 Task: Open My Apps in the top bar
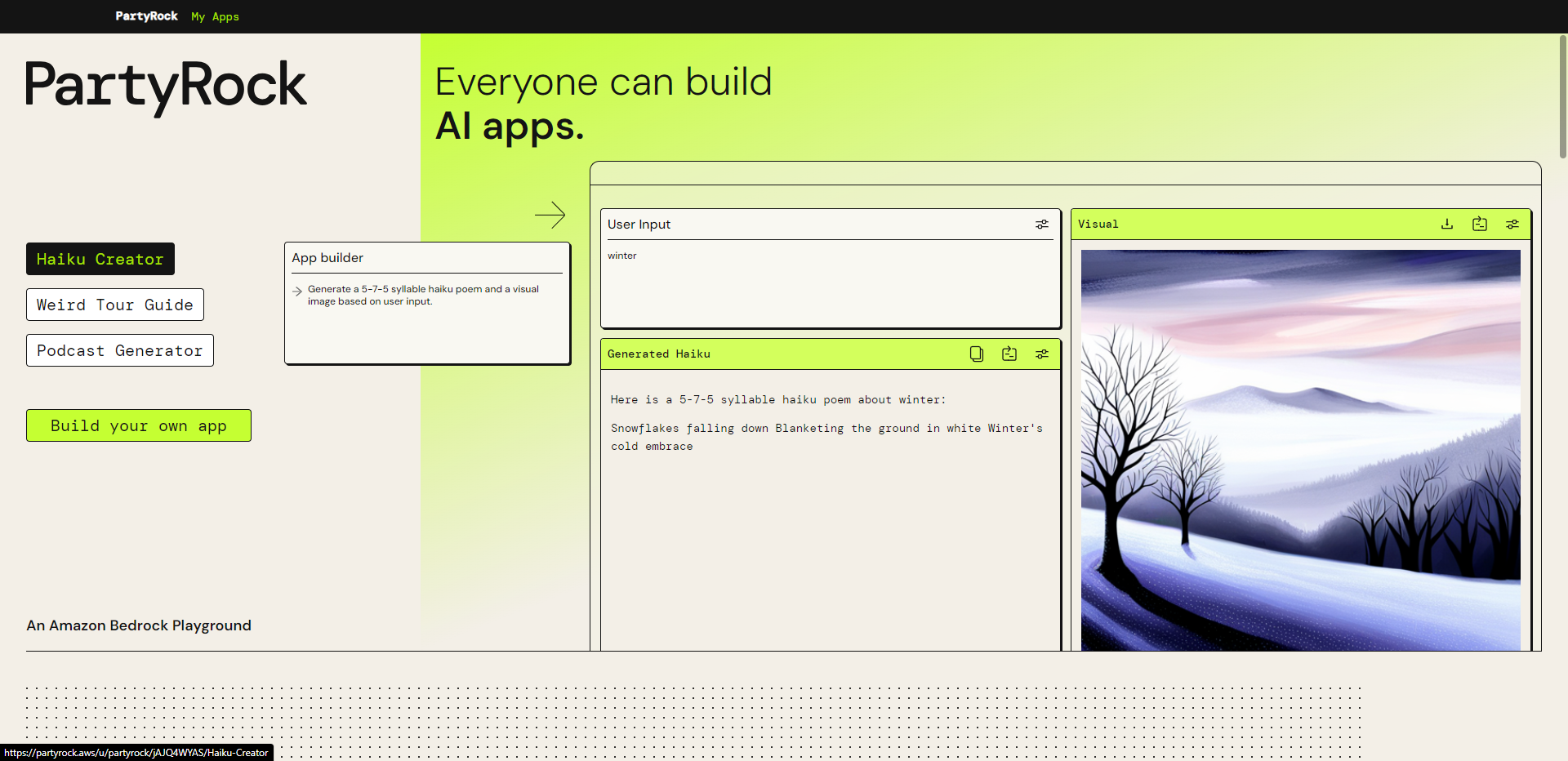215,16
